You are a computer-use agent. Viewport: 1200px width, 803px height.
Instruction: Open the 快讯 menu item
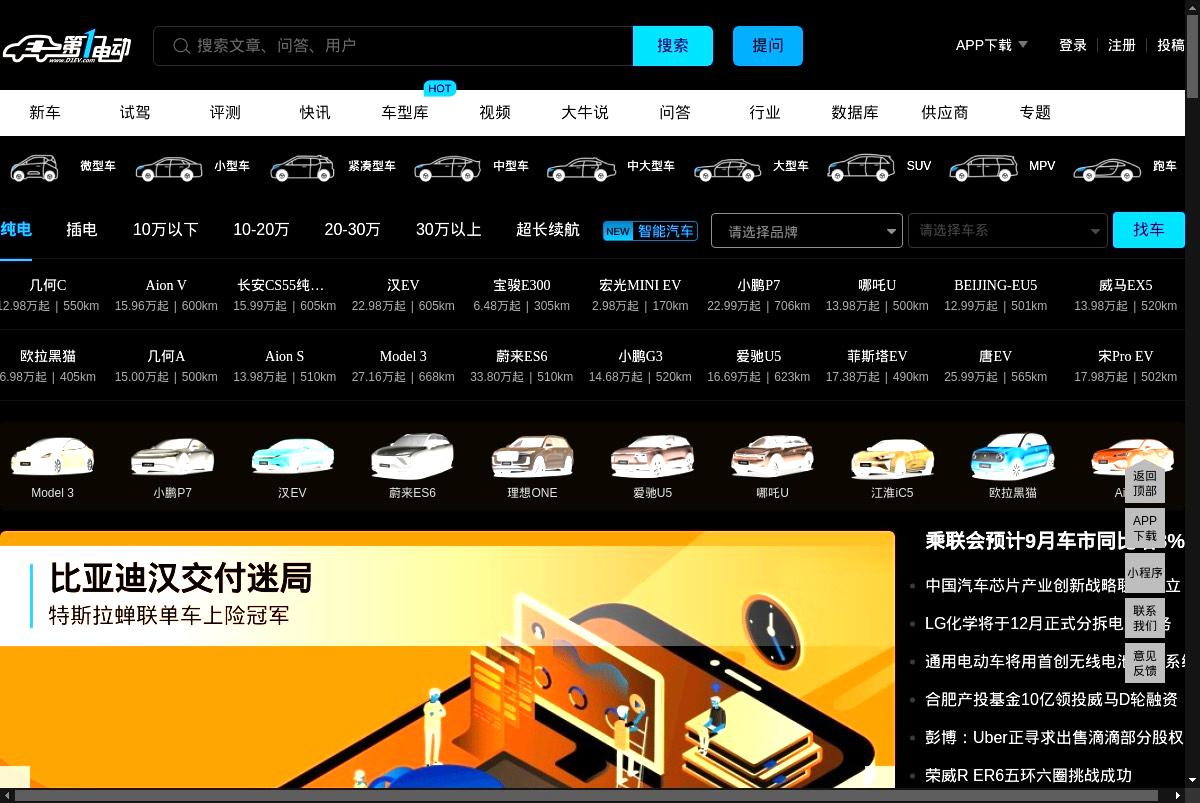[315, 113]
